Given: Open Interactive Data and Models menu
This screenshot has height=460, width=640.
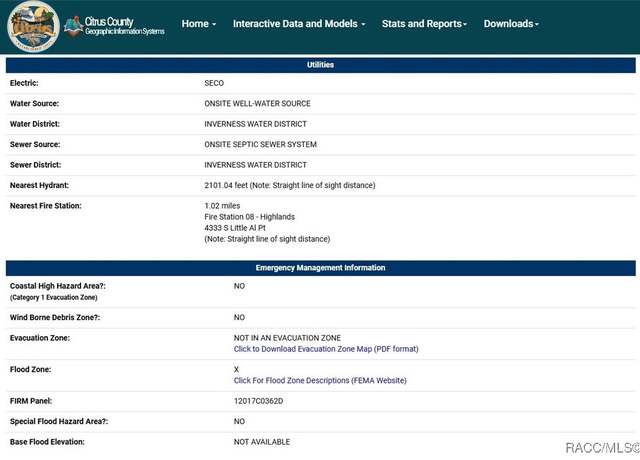Looking at the screenshot, I should pos(299,24).
